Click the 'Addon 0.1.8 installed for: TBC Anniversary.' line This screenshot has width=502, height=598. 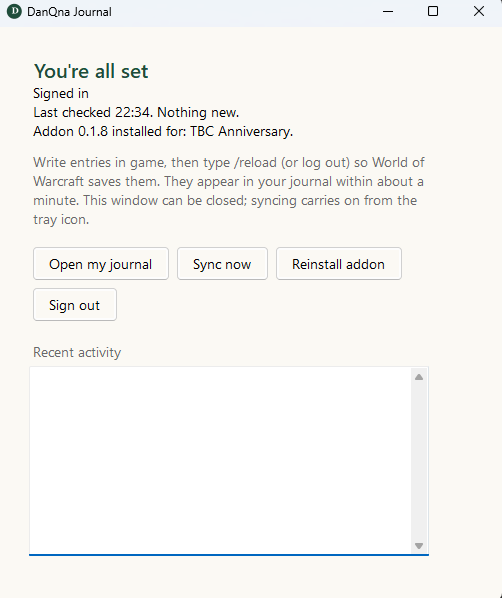click(163, 132)
